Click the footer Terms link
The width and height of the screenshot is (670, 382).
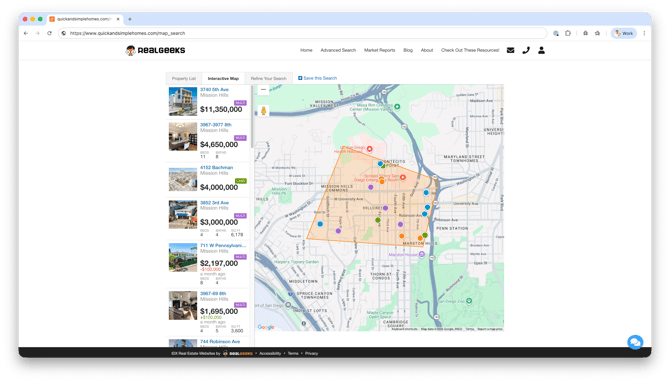click(x=293, y=353)
